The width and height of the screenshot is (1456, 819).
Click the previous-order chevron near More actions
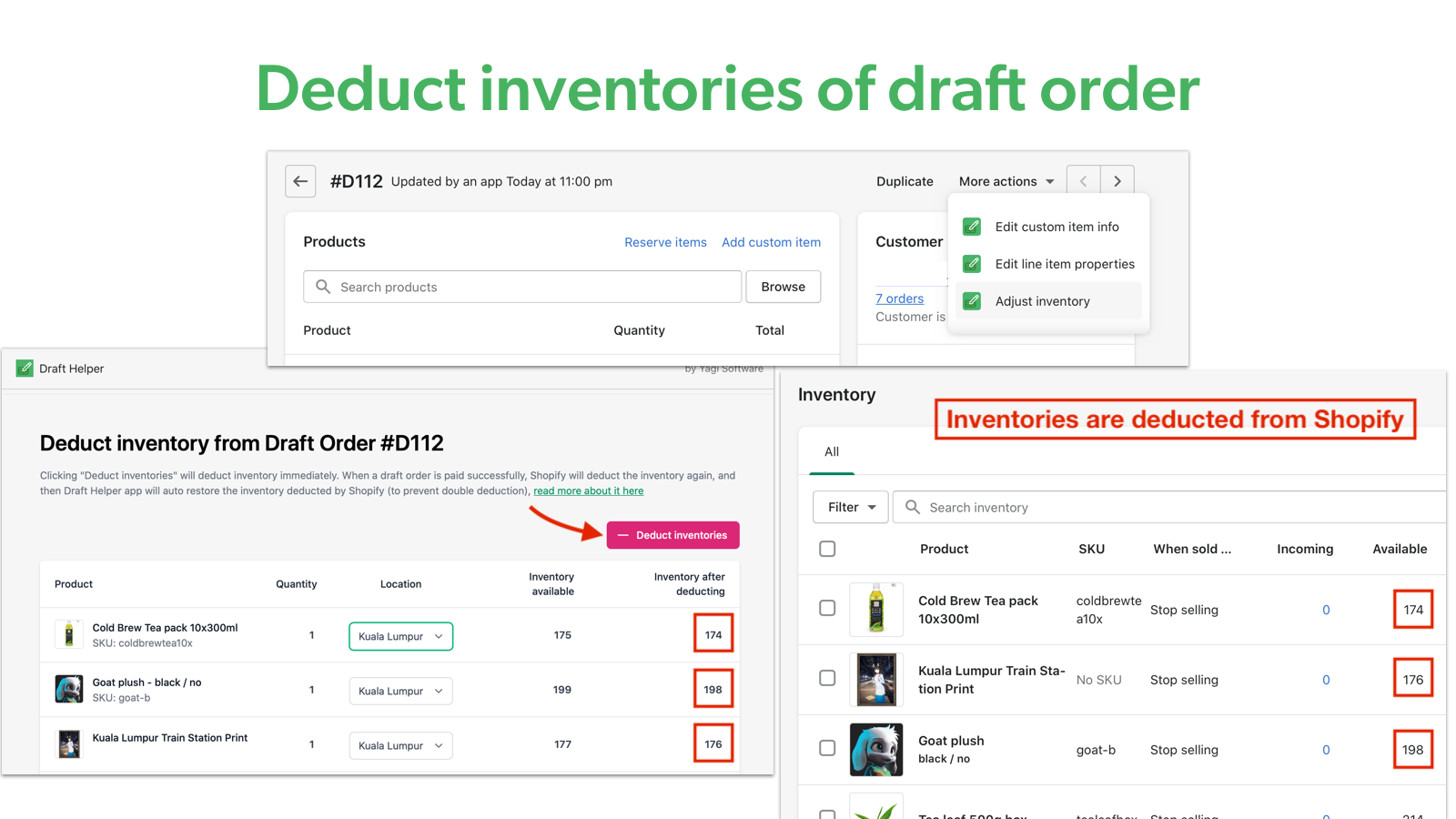pos(1083,181)
